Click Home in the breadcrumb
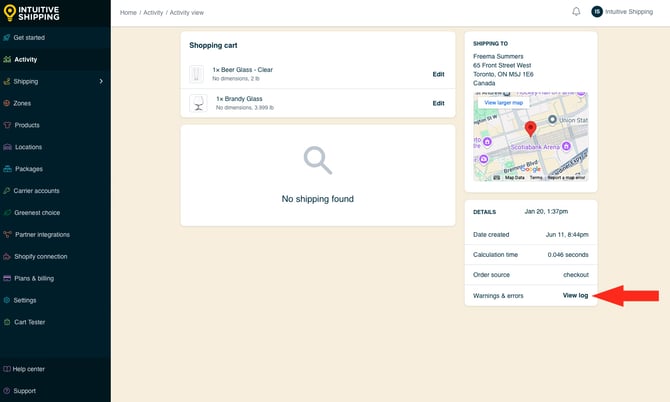 tap(128, 13)
